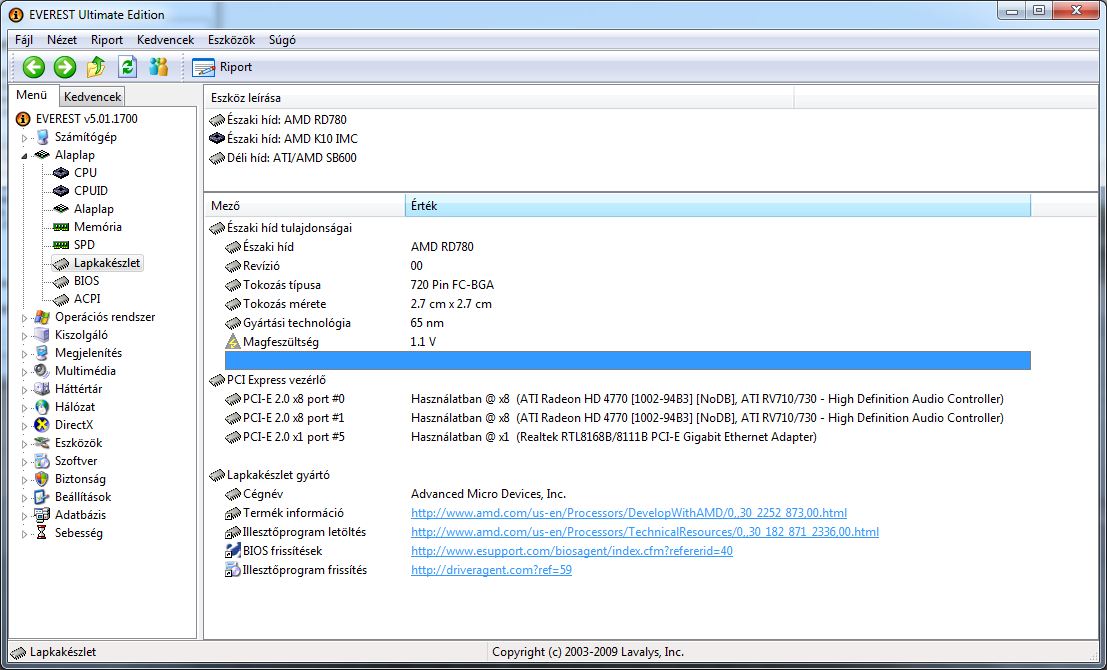Image resolution: width=1107 pixels, height=670 pixels.
Task: Expand the DirectX node
Action: pos(25,426)
